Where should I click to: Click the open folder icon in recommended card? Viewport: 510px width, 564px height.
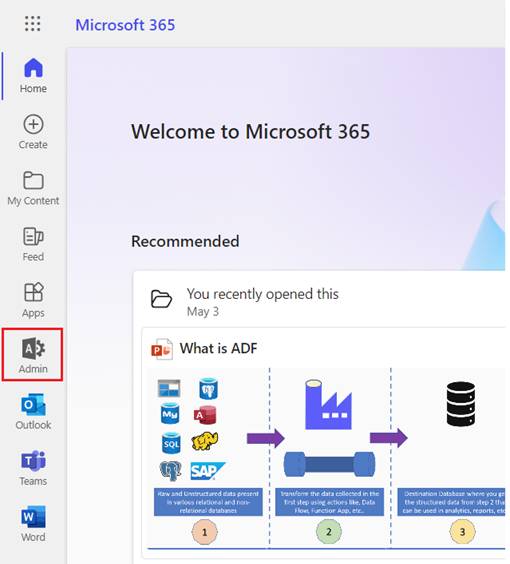161,298
